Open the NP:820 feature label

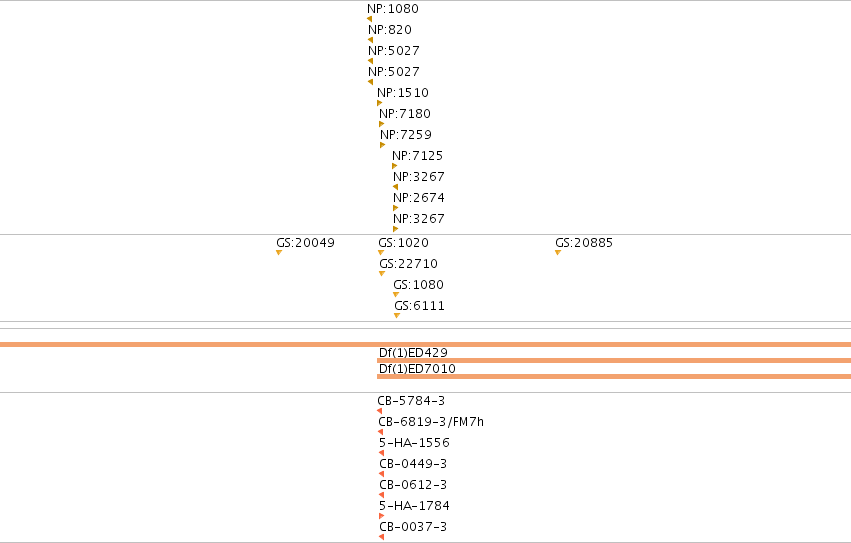[390, 30]
